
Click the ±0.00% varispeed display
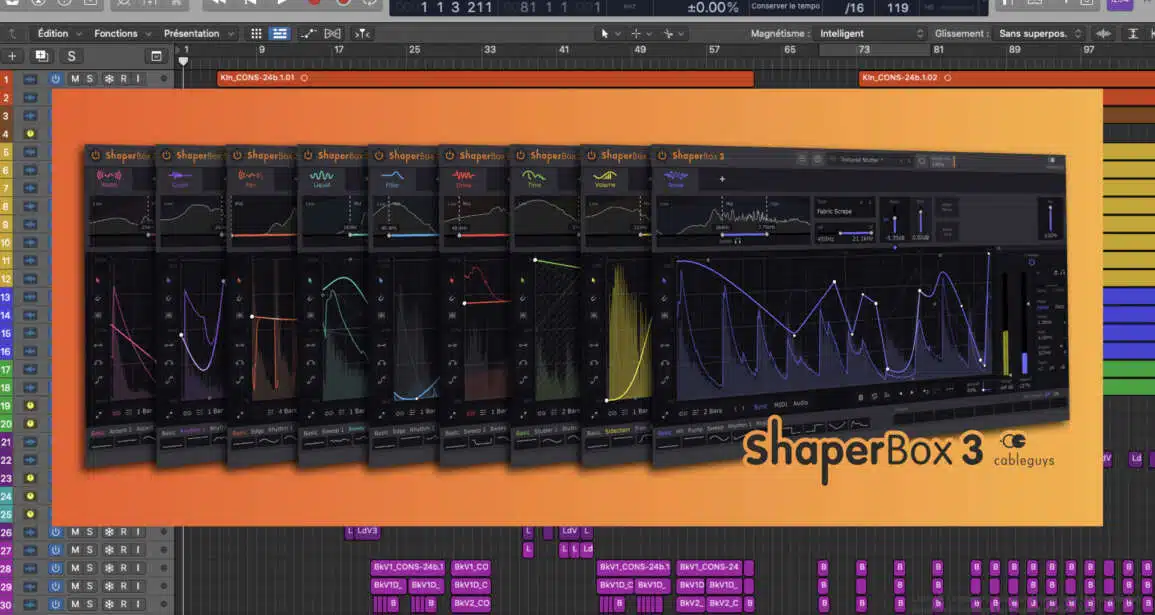(x=712, y=8)
